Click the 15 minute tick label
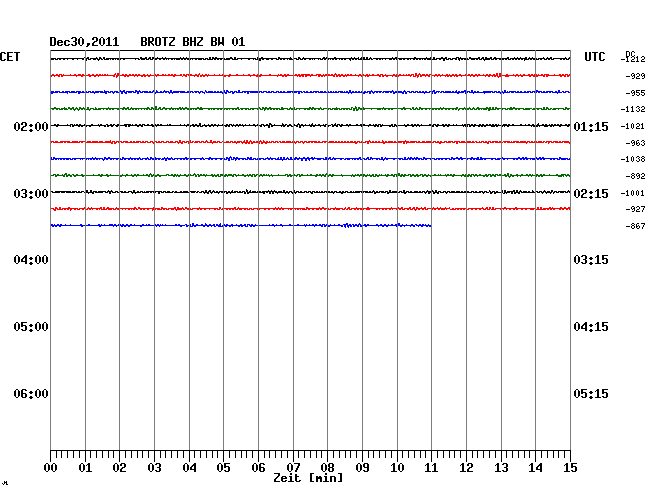This screenshot has height=494, width=650. tap(570, 468)
